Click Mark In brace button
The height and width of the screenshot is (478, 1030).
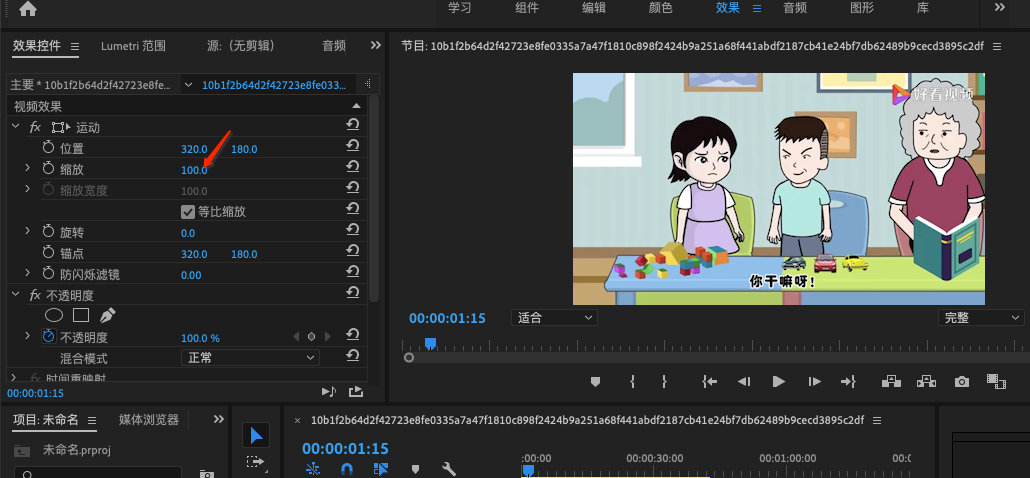(x=632, y=381)
